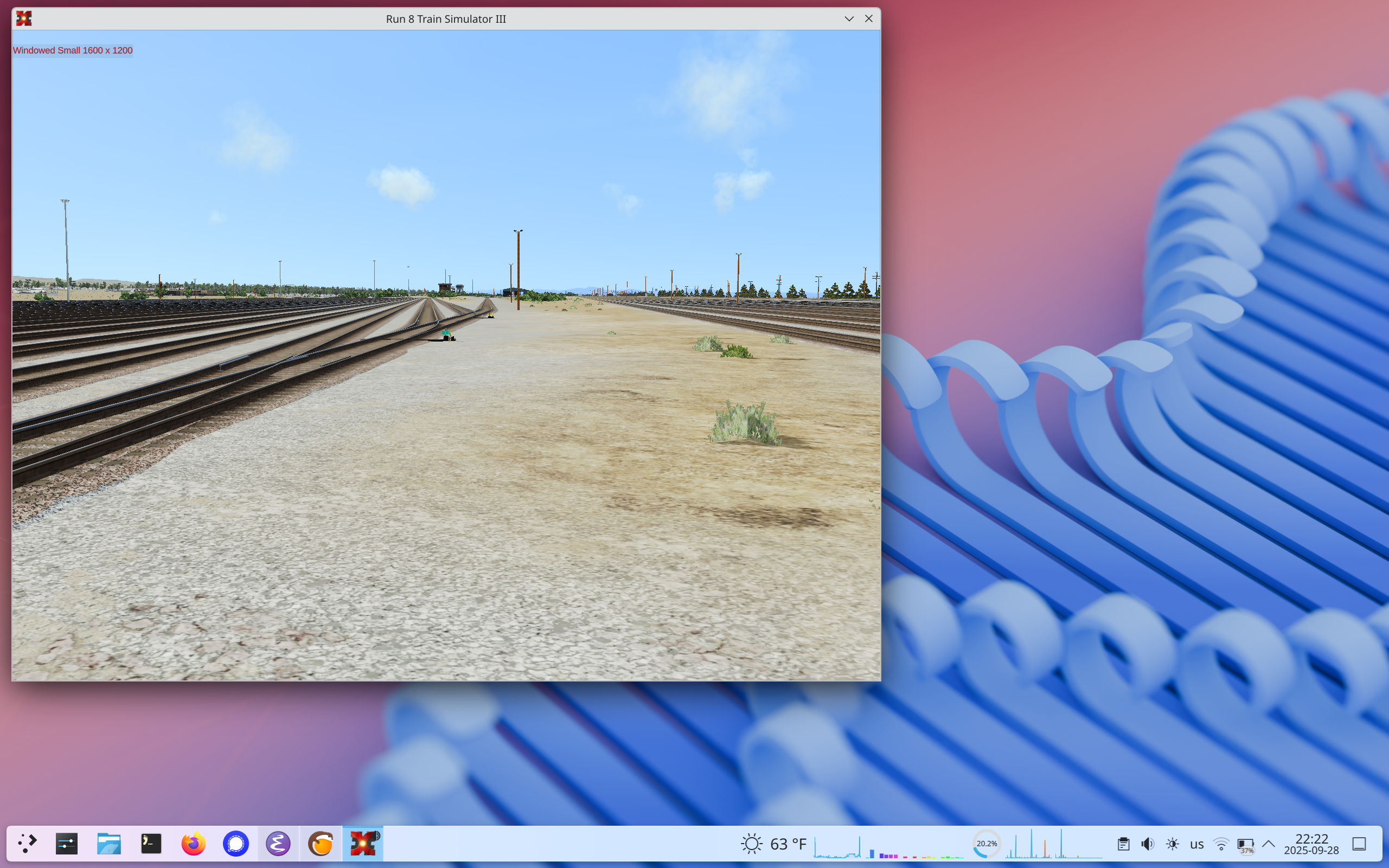Click the show desktop button at the taskbar edge

coord(1359,844)
